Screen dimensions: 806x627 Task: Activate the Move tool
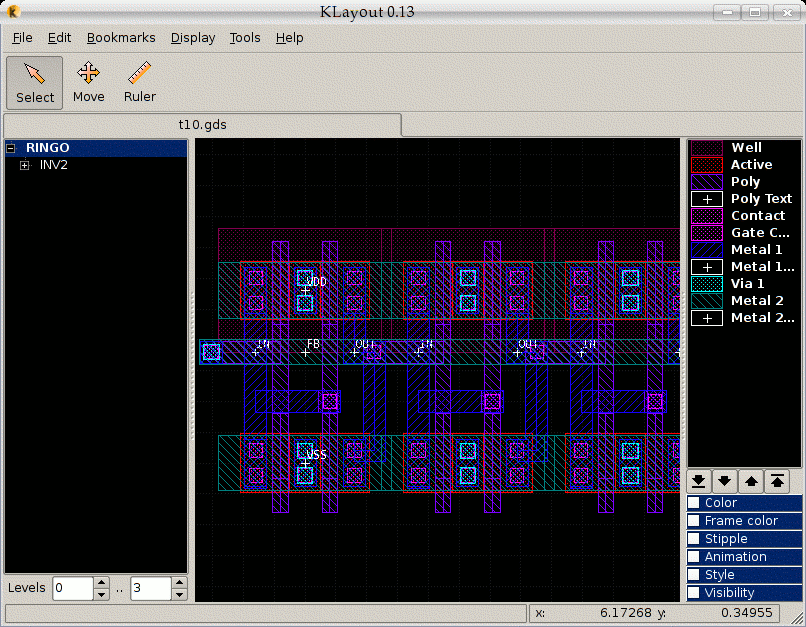pos(88,82)
